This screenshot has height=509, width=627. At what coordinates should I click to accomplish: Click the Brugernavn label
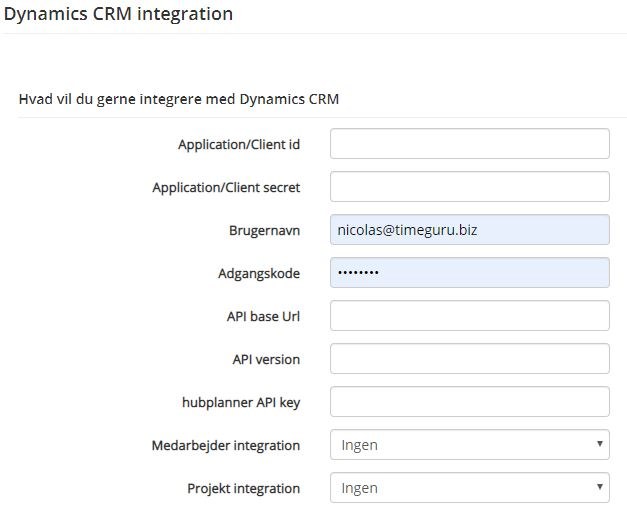tap(264, 230)
